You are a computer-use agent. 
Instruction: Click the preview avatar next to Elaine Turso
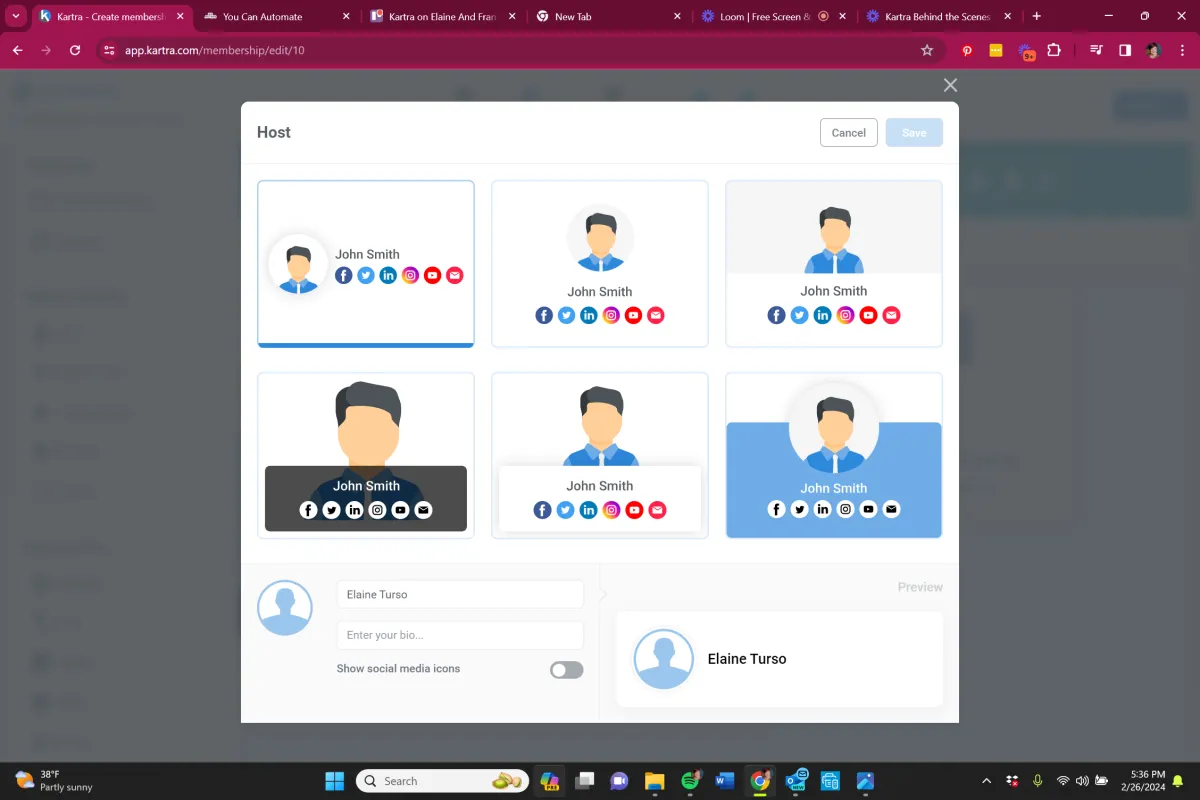(x=664, y=659)
